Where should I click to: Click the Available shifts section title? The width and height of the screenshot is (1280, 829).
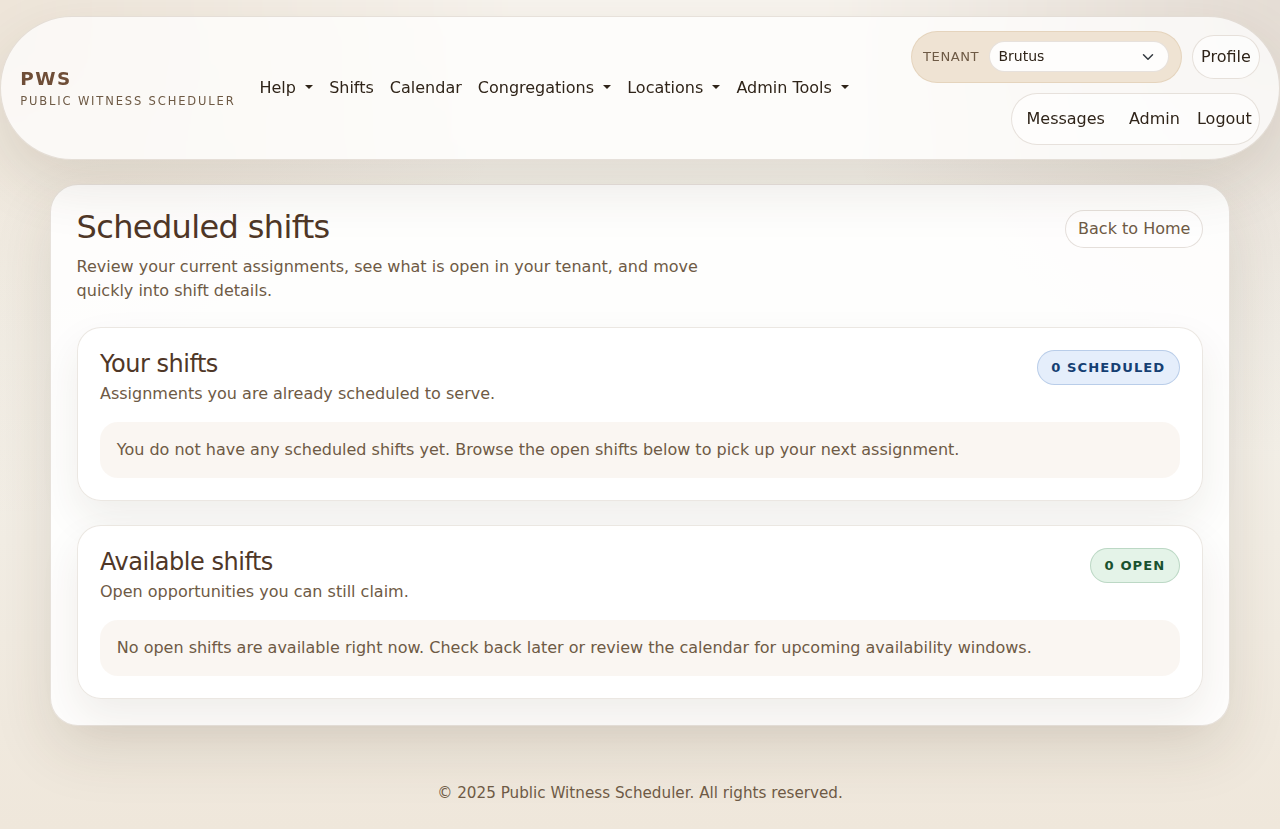(x=186, y=562)
